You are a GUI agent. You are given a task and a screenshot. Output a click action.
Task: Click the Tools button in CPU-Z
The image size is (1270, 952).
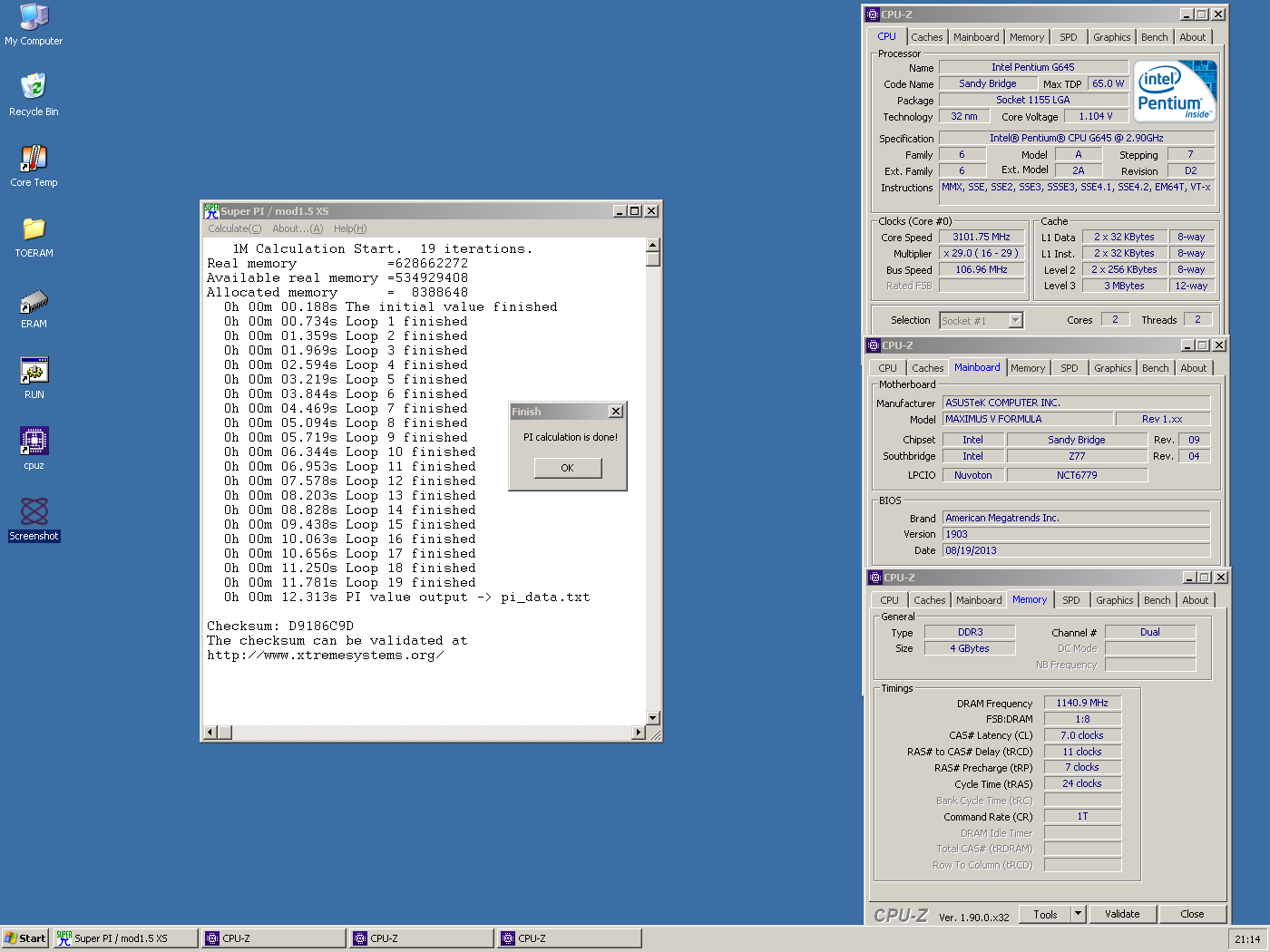point(1045,914)
